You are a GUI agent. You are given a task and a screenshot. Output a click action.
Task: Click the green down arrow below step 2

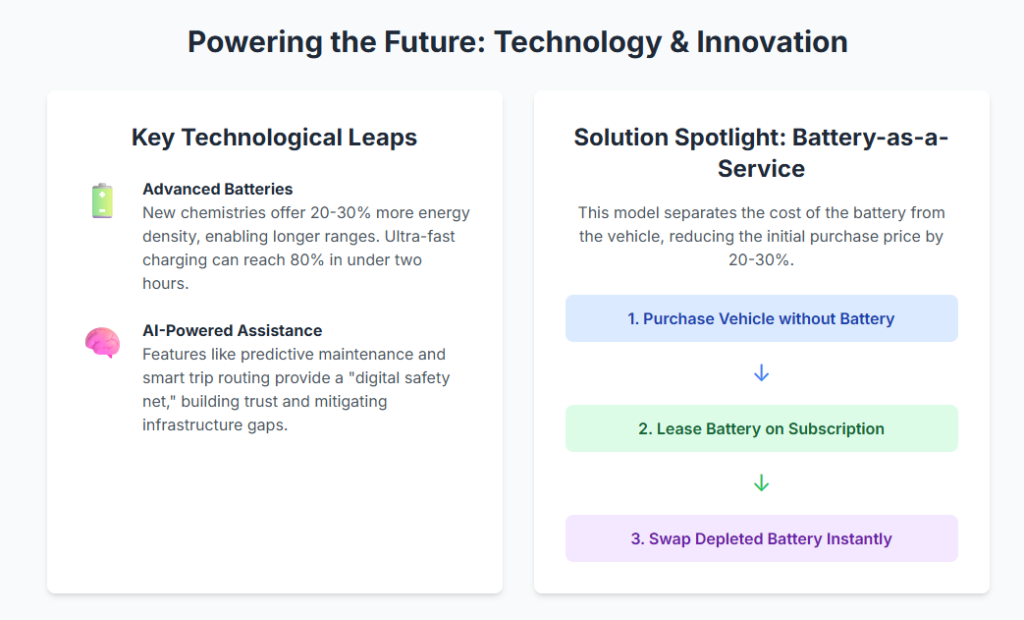coord(761,483)
